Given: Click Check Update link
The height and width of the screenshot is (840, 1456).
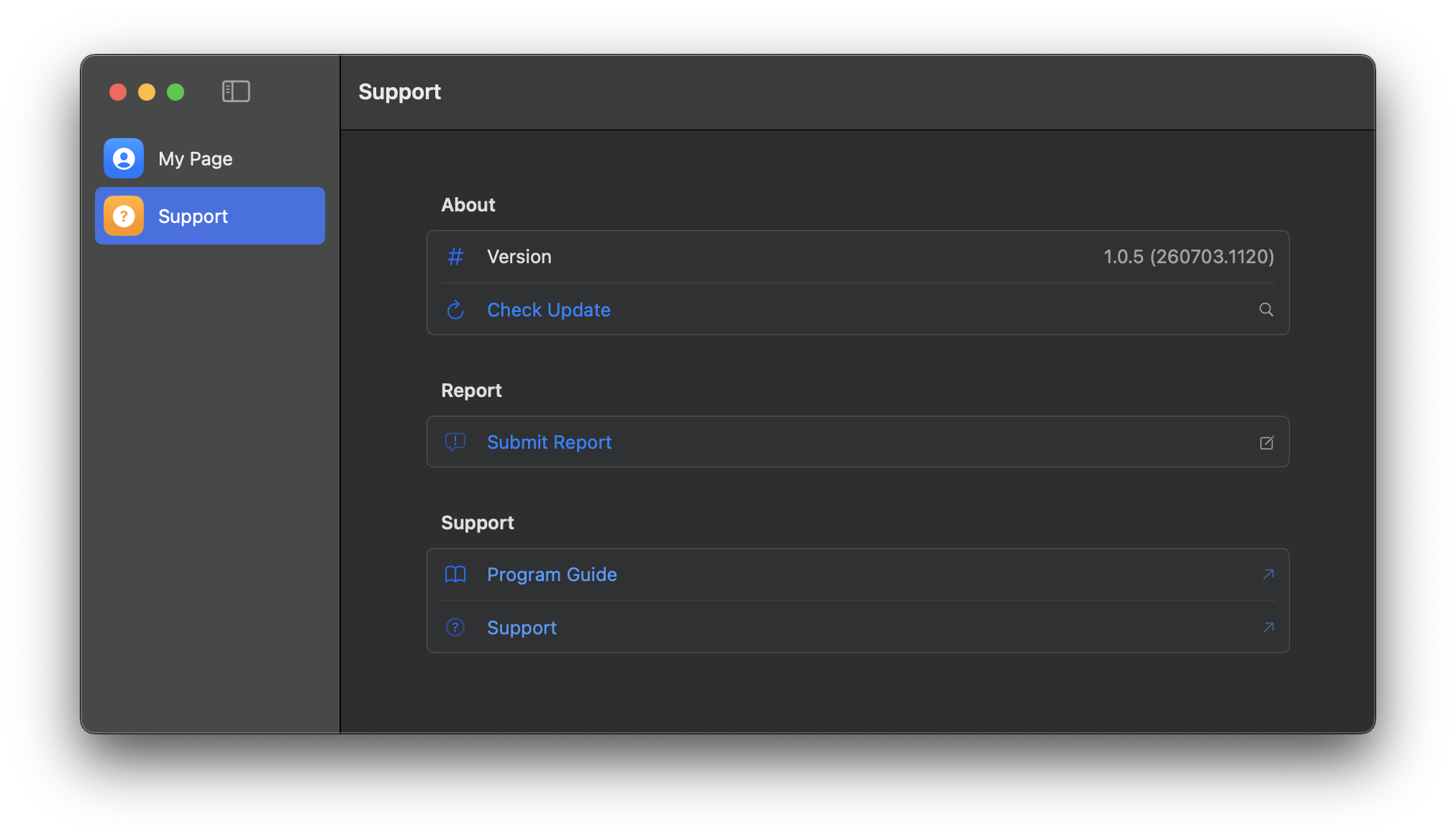Looking at the screenshot, I should (x=548, y=310).
